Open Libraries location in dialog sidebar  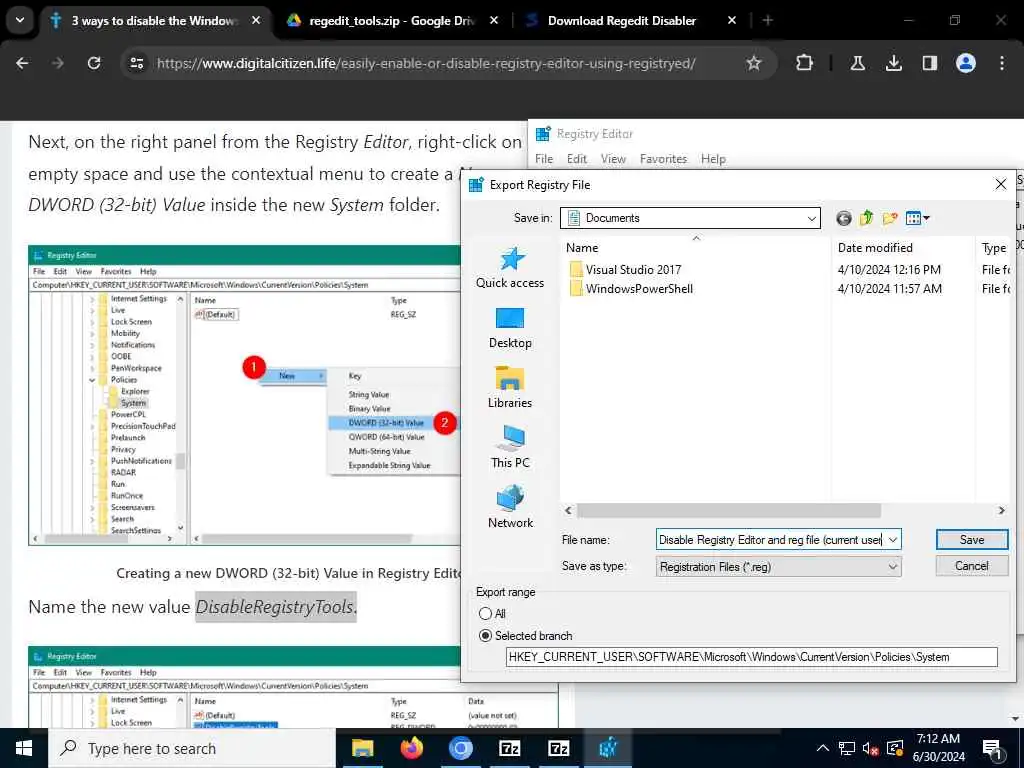[510, 388]
